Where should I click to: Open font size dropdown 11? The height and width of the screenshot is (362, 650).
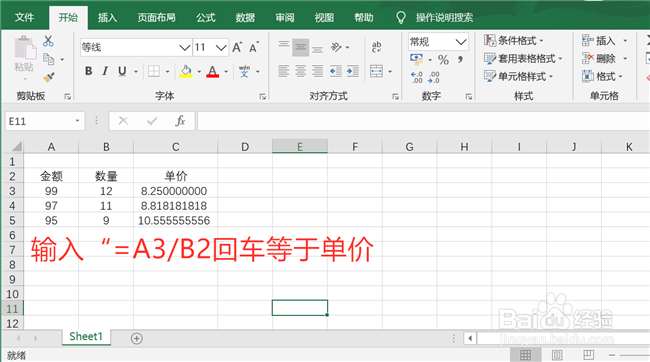click(221, 48)
